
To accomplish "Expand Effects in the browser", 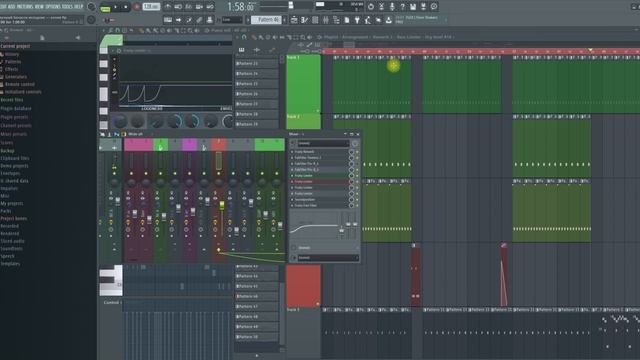I will coord(11,69).
